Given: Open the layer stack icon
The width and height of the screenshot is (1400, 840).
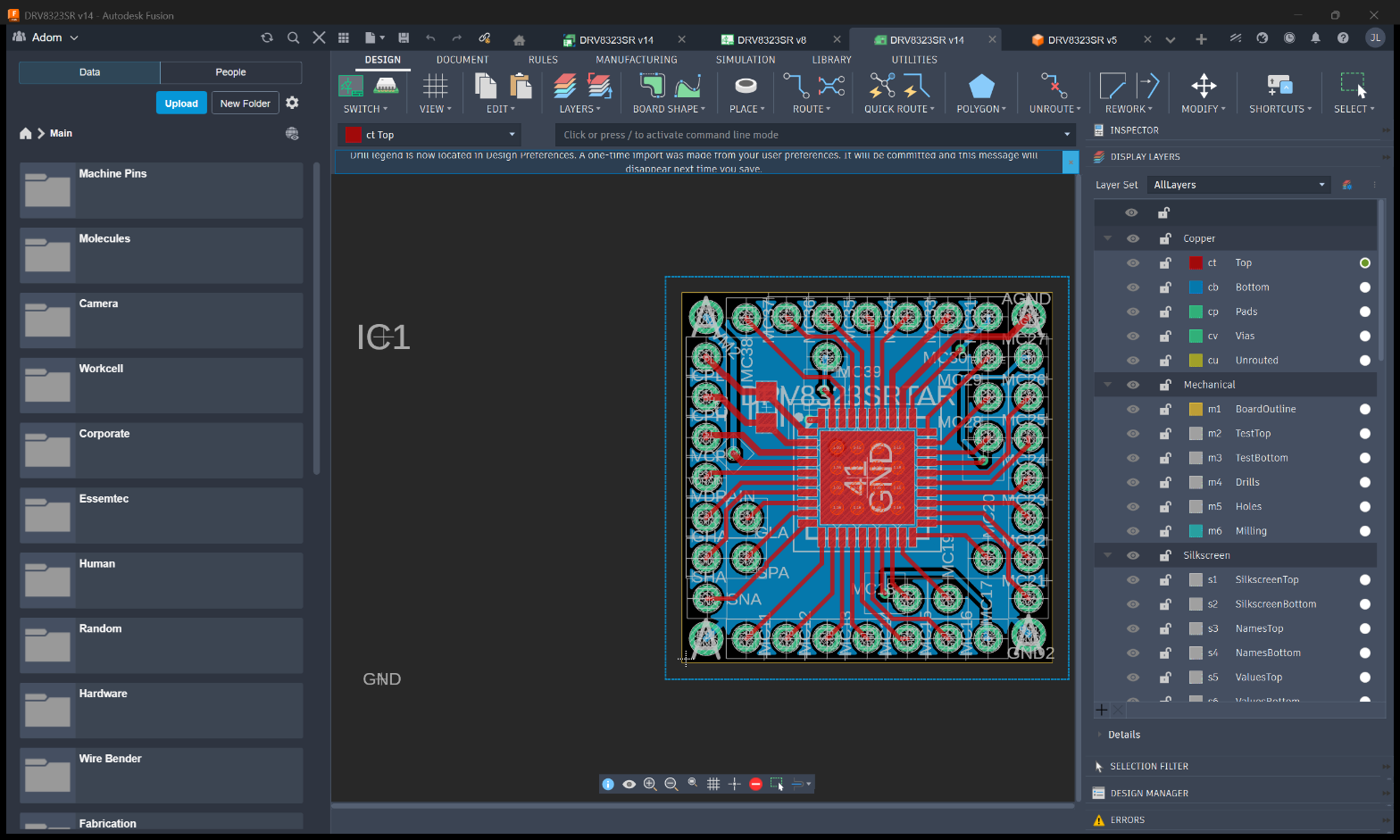Looking at the screenshot, I should pyautogui.click(x=565, y=86).
